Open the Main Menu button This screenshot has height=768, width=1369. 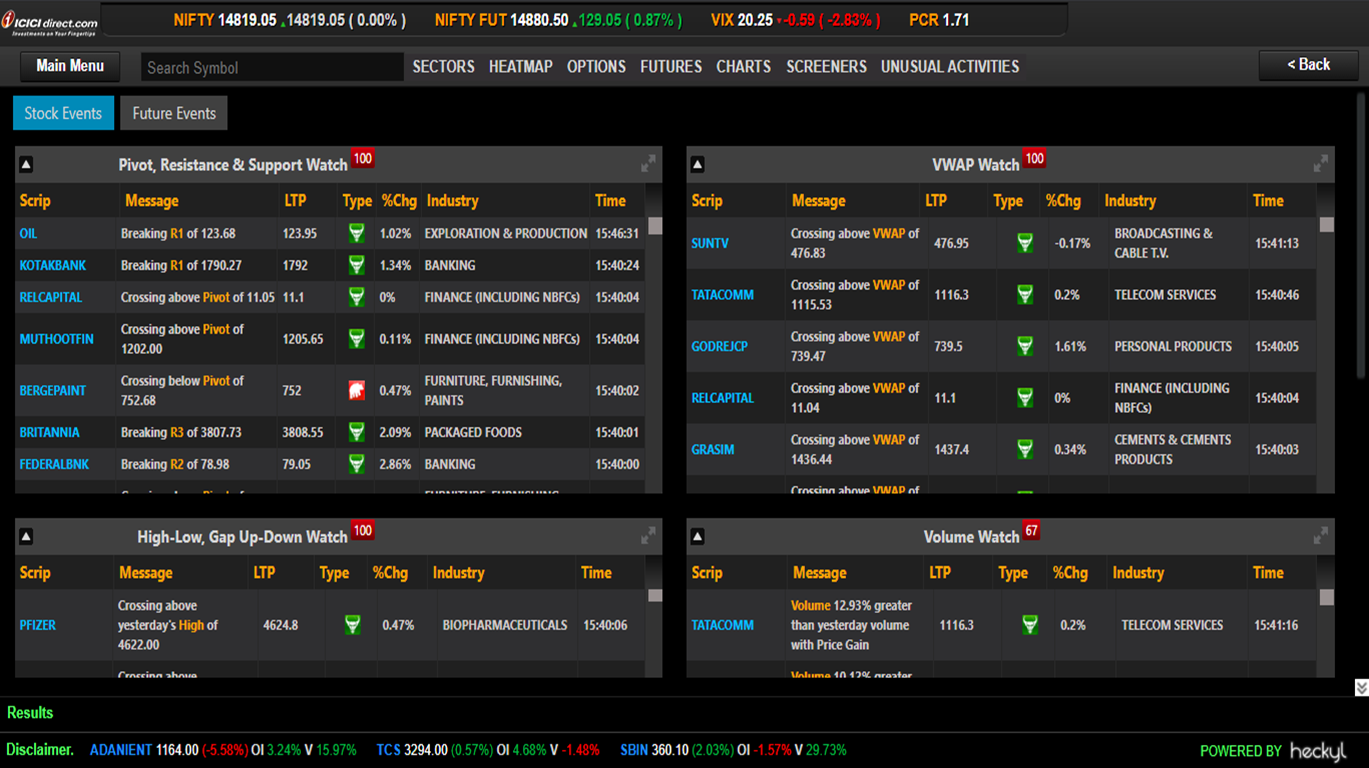[x=70, y=66]
